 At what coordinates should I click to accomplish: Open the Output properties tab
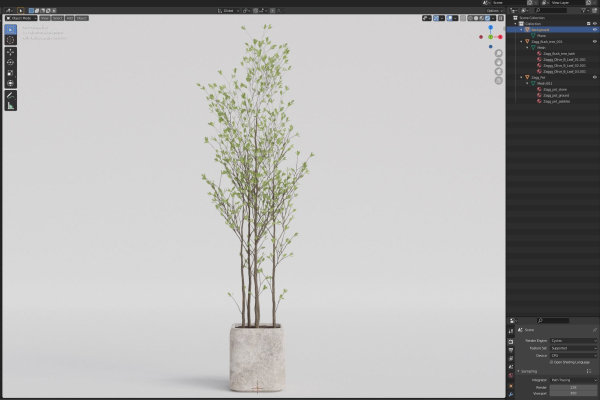coord(511,350)
